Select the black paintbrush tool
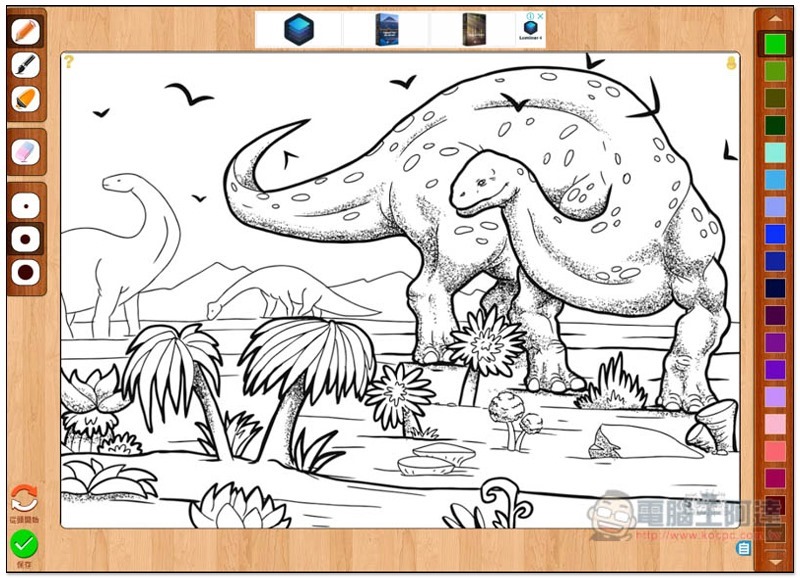Screen dimensions: 800x579 click(25, 65)
